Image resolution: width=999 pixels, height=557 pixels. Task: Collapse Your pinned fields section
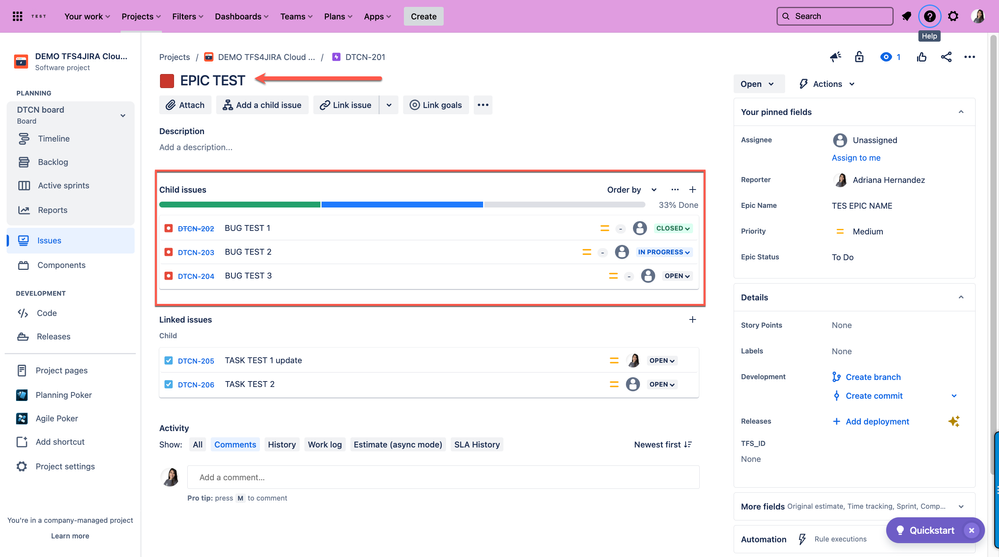click(x=961, y=112)
